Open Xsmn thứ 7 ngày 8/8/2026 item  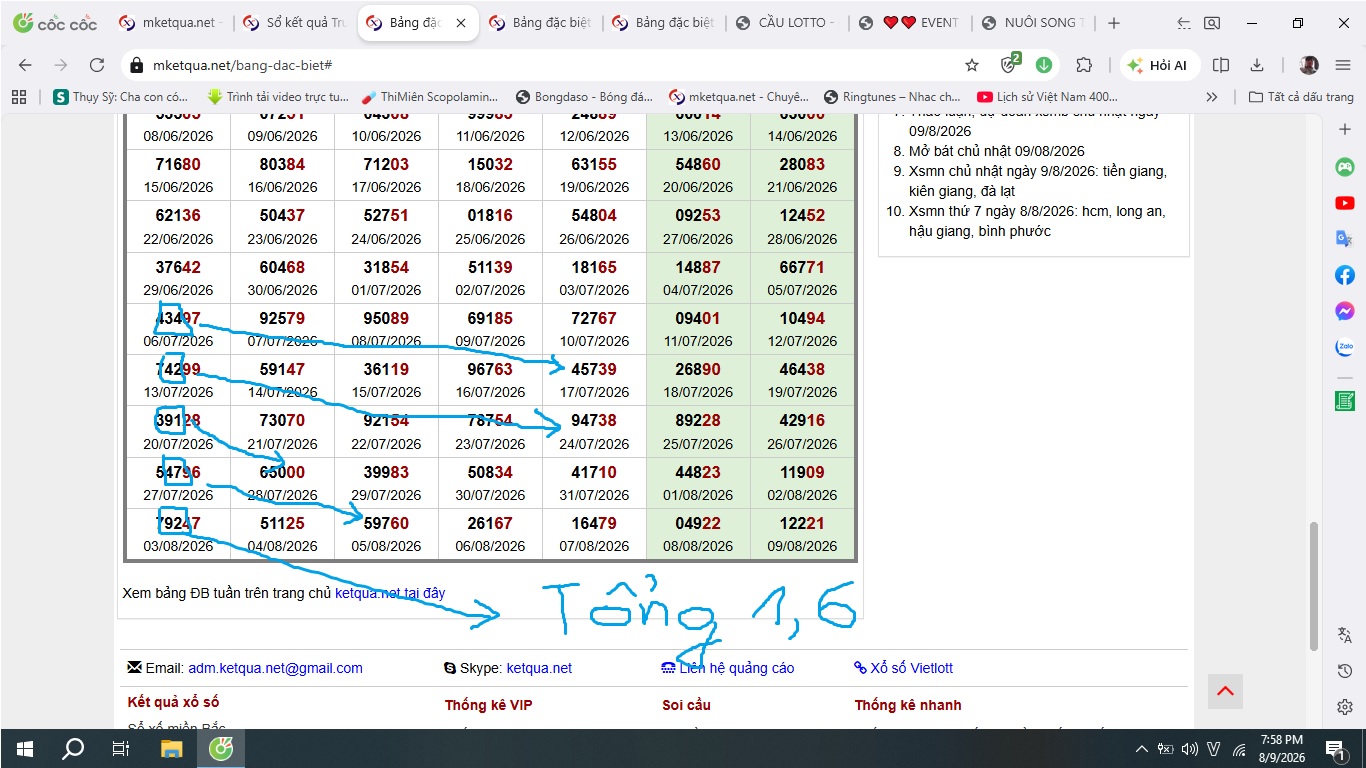(x=1037, y=221)
